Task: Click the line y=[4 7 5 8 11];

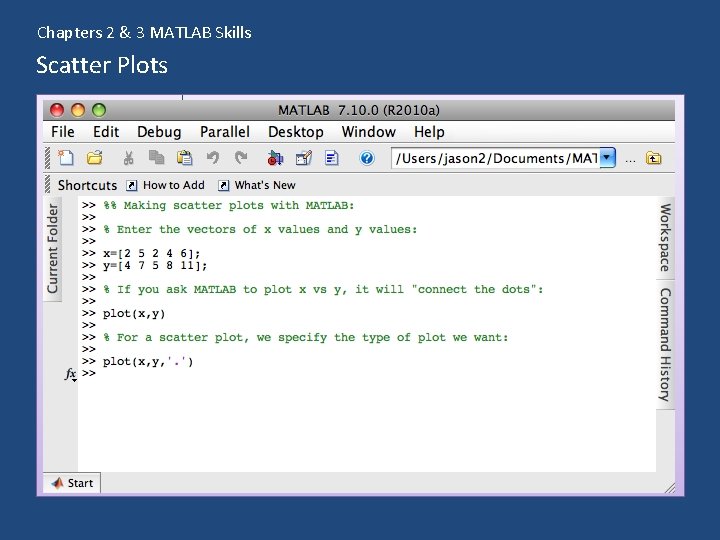Action: (155, 265)
